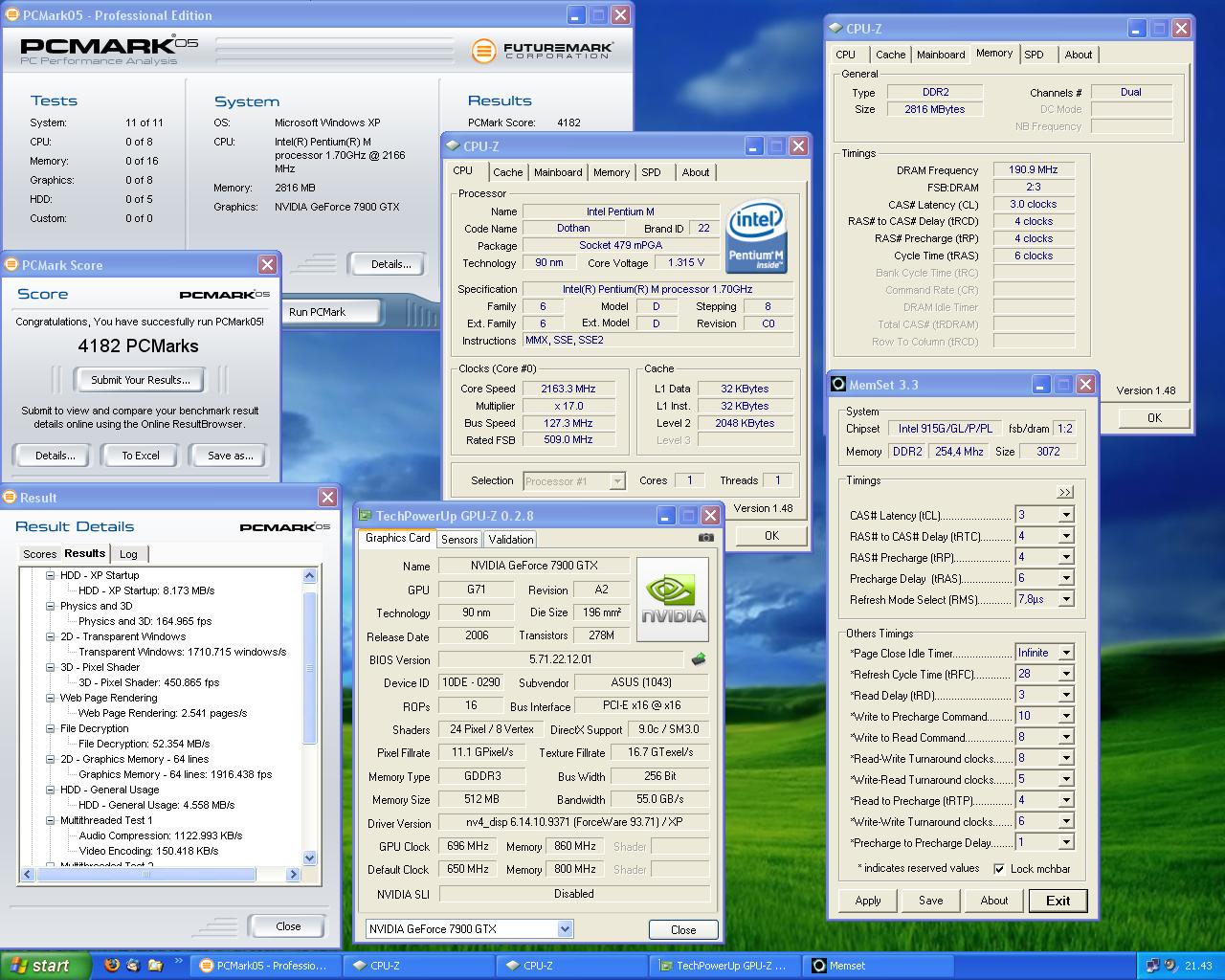The image size is (1225, 980).
Task: Open About tab in the Memory CPU-Z window
Action: (x=1078, y=55)
